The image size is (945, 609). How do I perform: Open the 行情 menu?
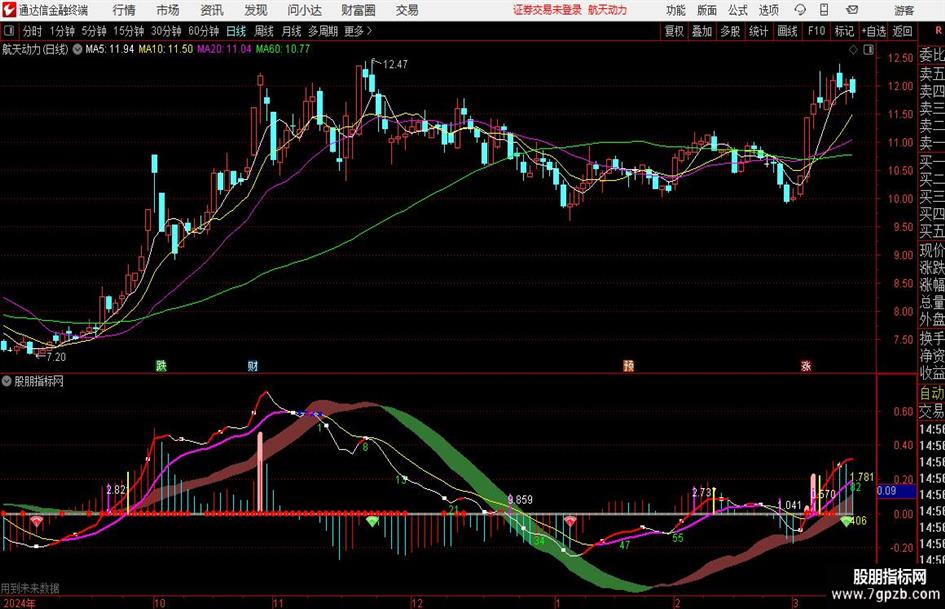point(124,10)
